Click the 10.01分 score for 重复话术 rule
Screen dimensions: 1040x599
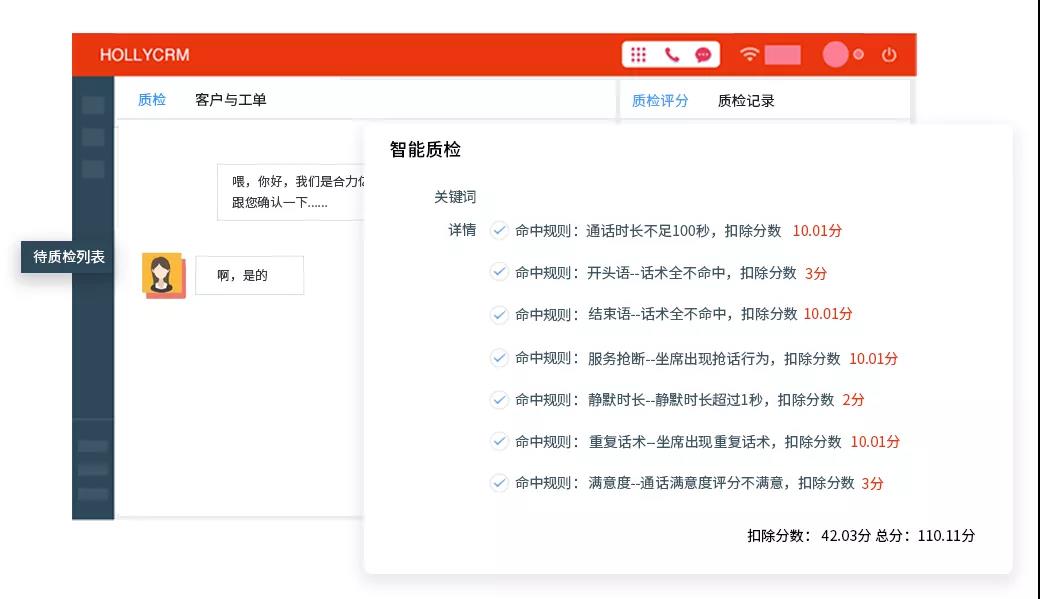(x=875, y=442)
